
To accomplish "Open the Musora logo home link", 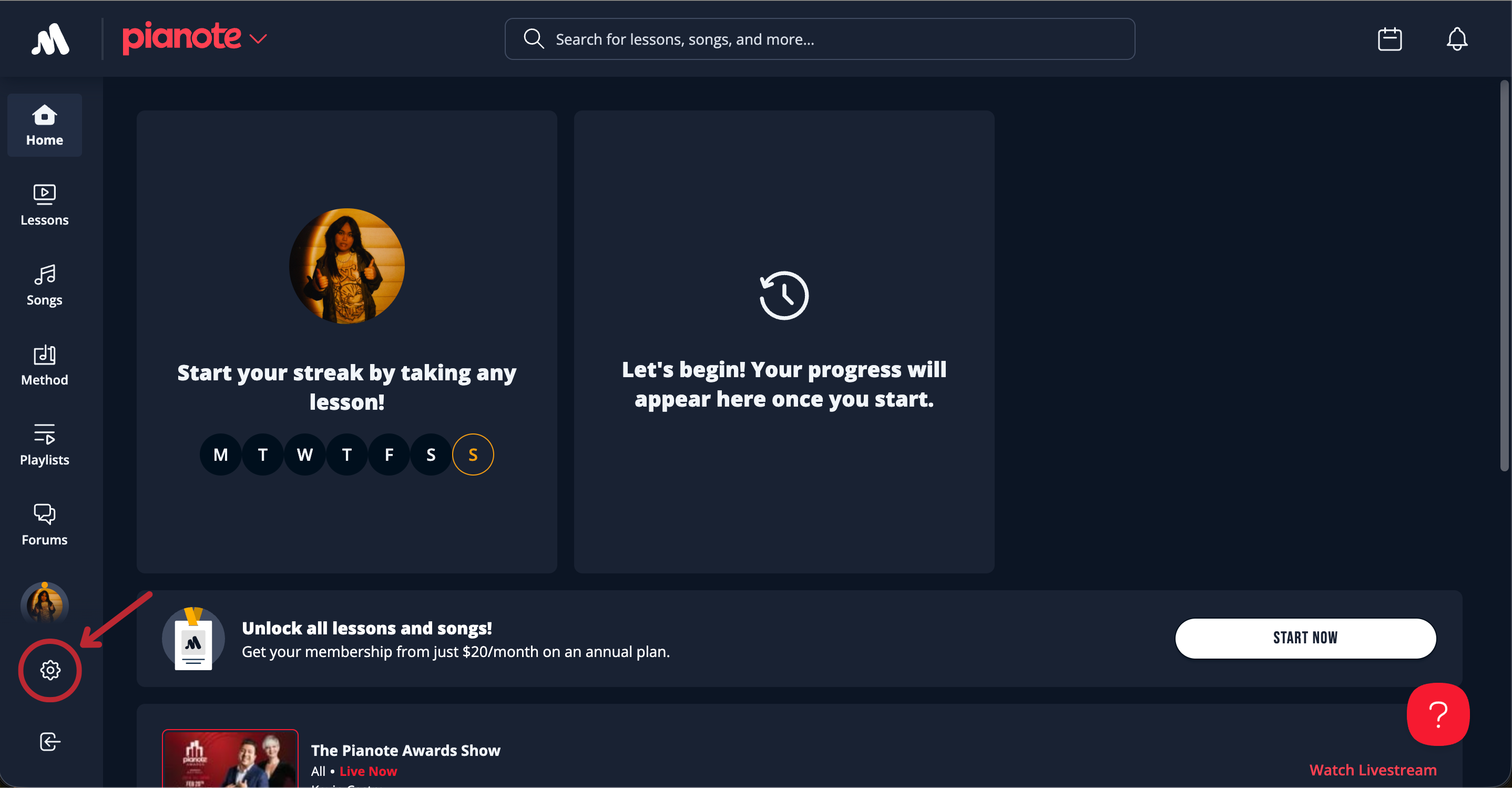I will click(x=50, y=39).
